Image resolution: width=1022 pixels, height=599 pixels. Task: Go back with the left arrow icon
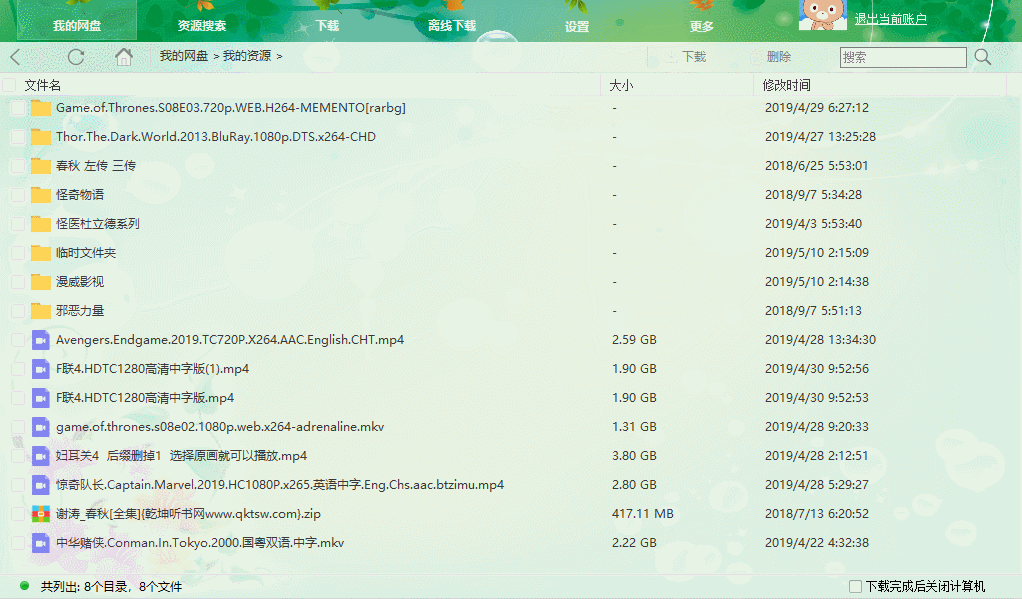[x=16, y=57]
